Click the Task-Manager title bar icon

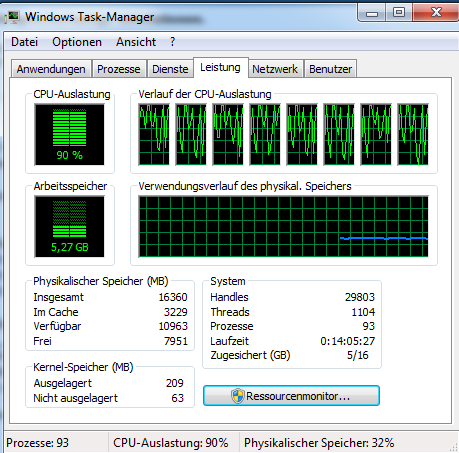(x=12, y=17)
